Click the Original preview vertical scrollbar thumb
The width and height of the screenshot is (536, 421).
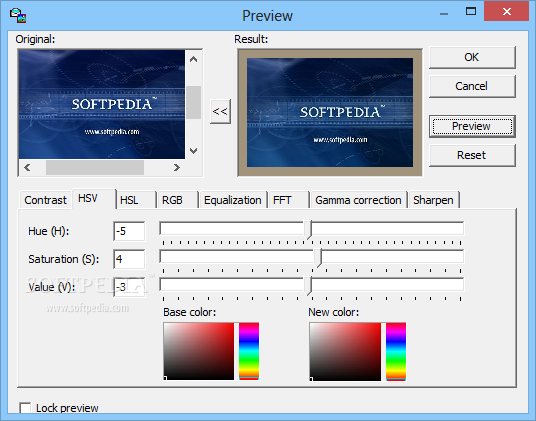click(x=193, y=102)
